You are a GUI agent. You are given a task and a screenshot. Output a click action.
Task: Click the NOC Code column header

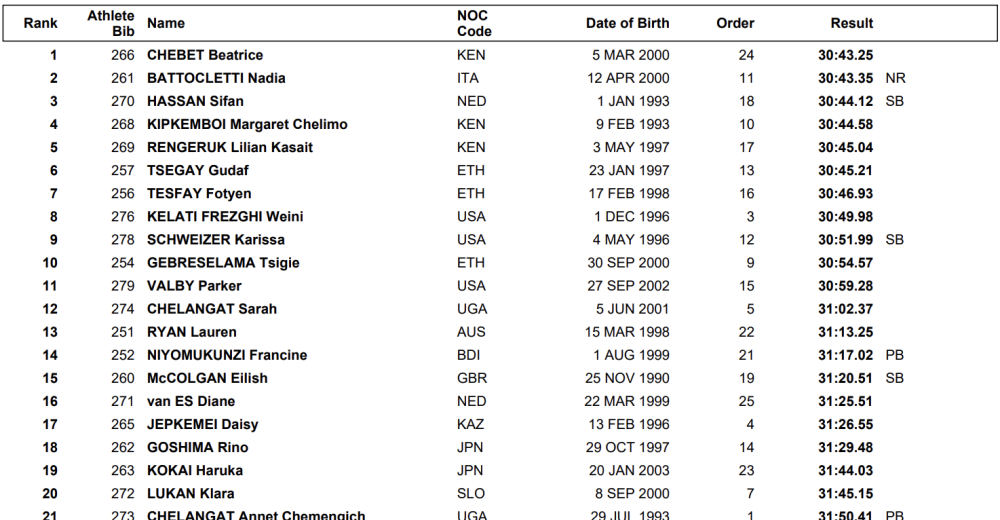tap(474, 23)
